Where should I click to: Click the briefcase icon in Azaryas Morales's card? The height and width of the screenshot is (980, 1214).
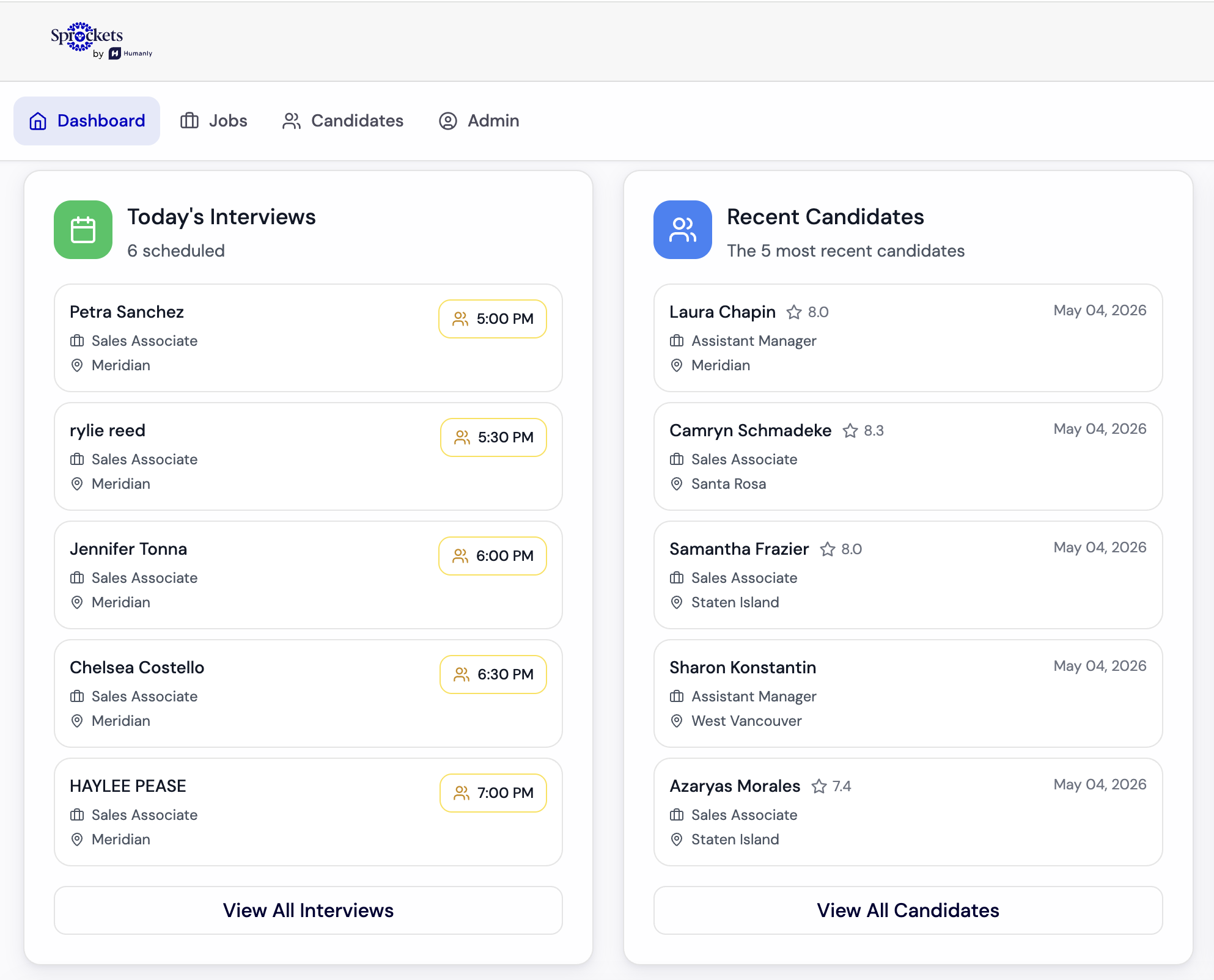coord(677,815)
